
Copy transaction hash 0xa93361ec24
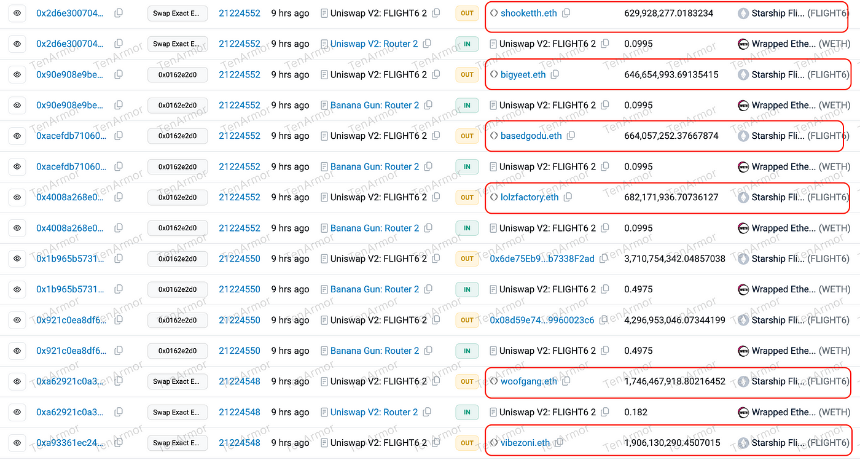[118, 442]
